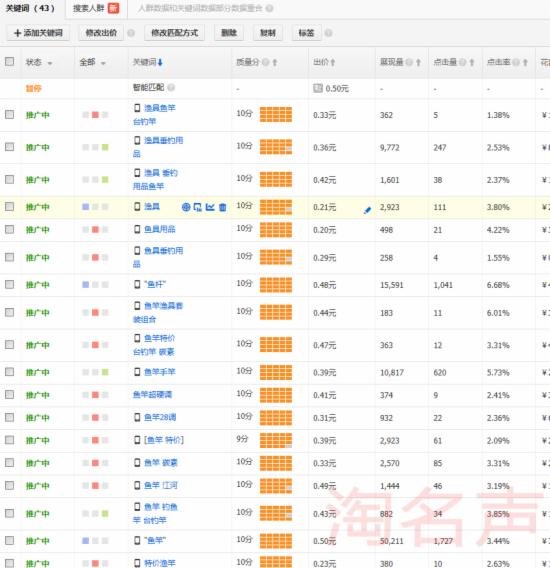Click the help icon after the top tab hint text
Screen dimensions: 550x568
tap(270, 8)
